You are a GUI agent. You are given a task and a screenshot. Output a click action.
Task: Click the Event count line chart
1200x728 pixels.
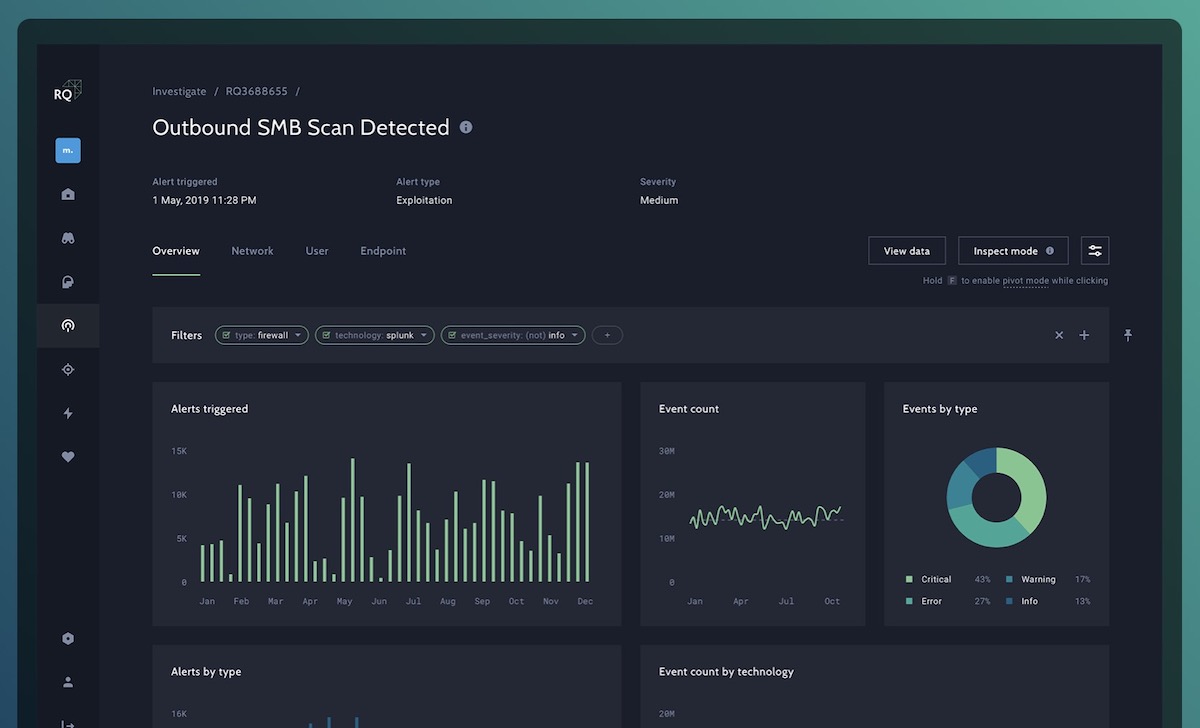click(x=766, y=516)
